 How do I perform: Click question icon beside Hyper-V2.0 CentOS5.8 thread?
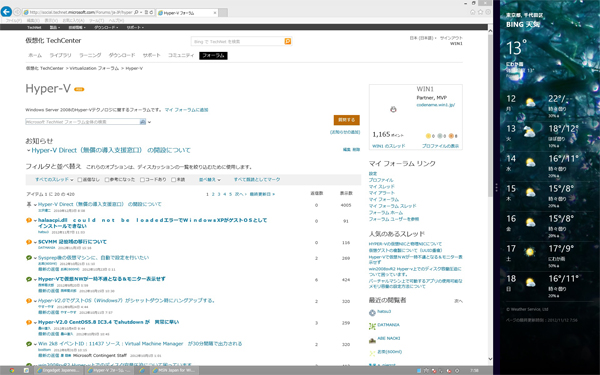[x=29, y=322]
